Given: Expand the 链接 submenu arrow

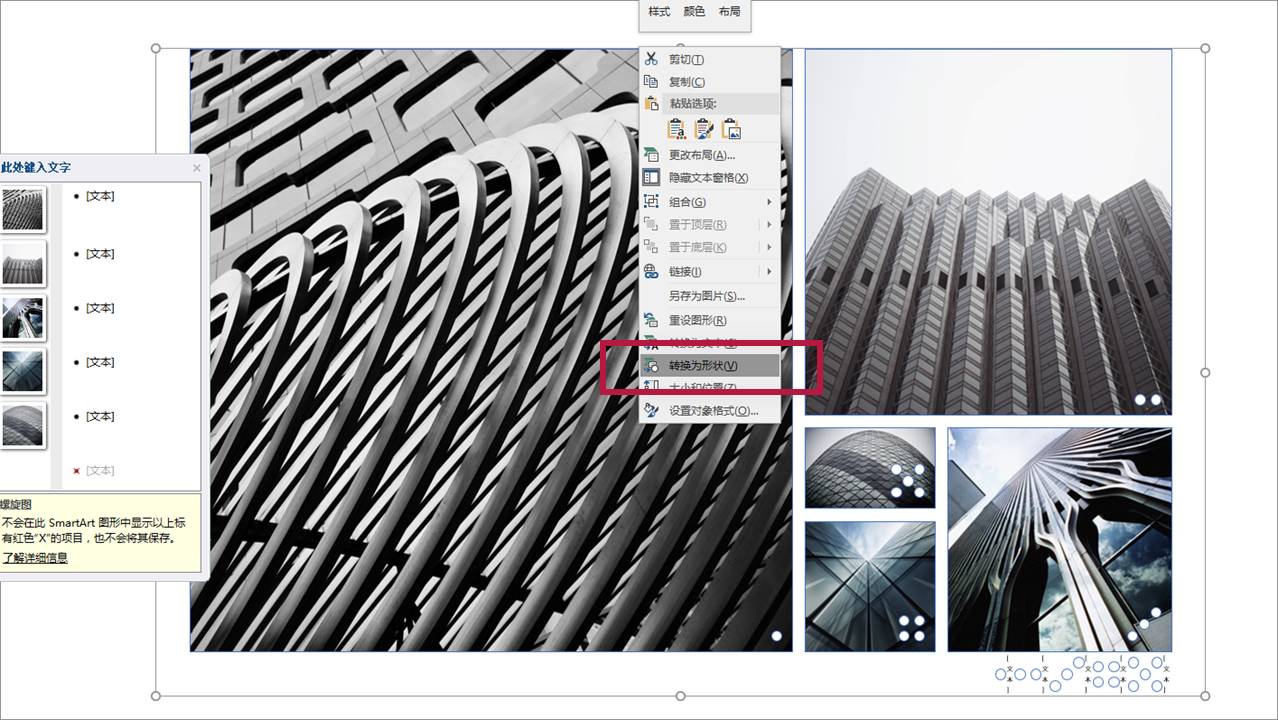Looking at the screenshot, I should 769,272.
